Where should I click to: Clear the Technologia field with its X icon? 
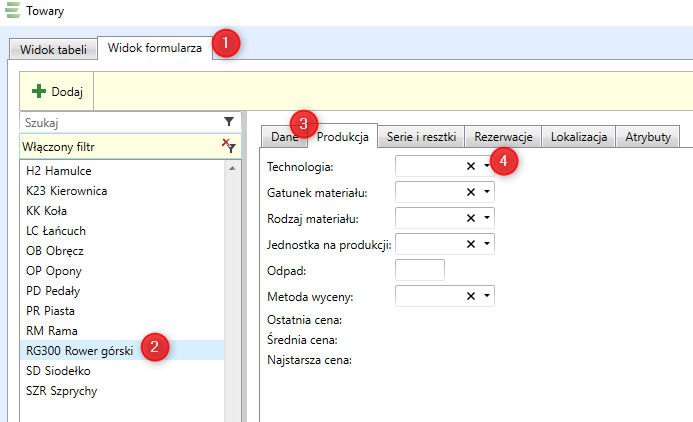point(470,166)
